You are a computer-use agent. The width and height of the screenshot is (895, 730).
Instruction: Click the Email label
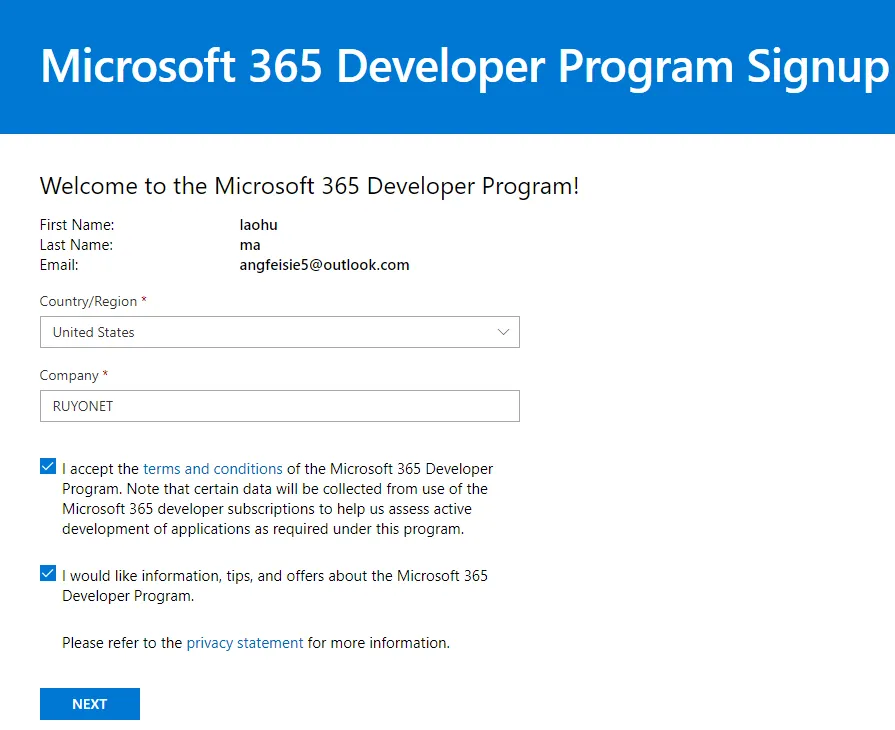click(59, 265)
